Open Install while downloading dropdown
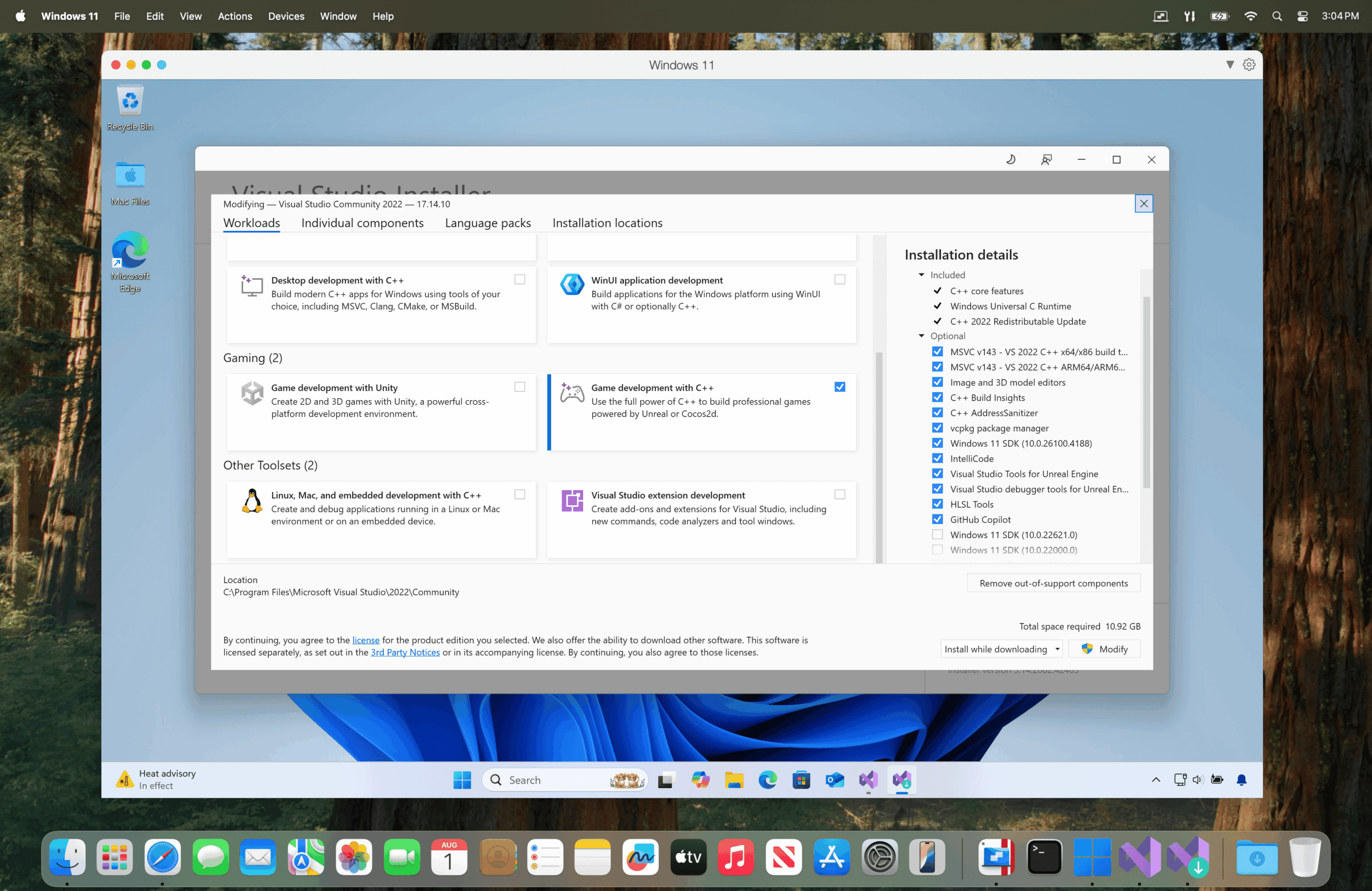Viewport: 1372px width, 891px height. [1001, 649]
